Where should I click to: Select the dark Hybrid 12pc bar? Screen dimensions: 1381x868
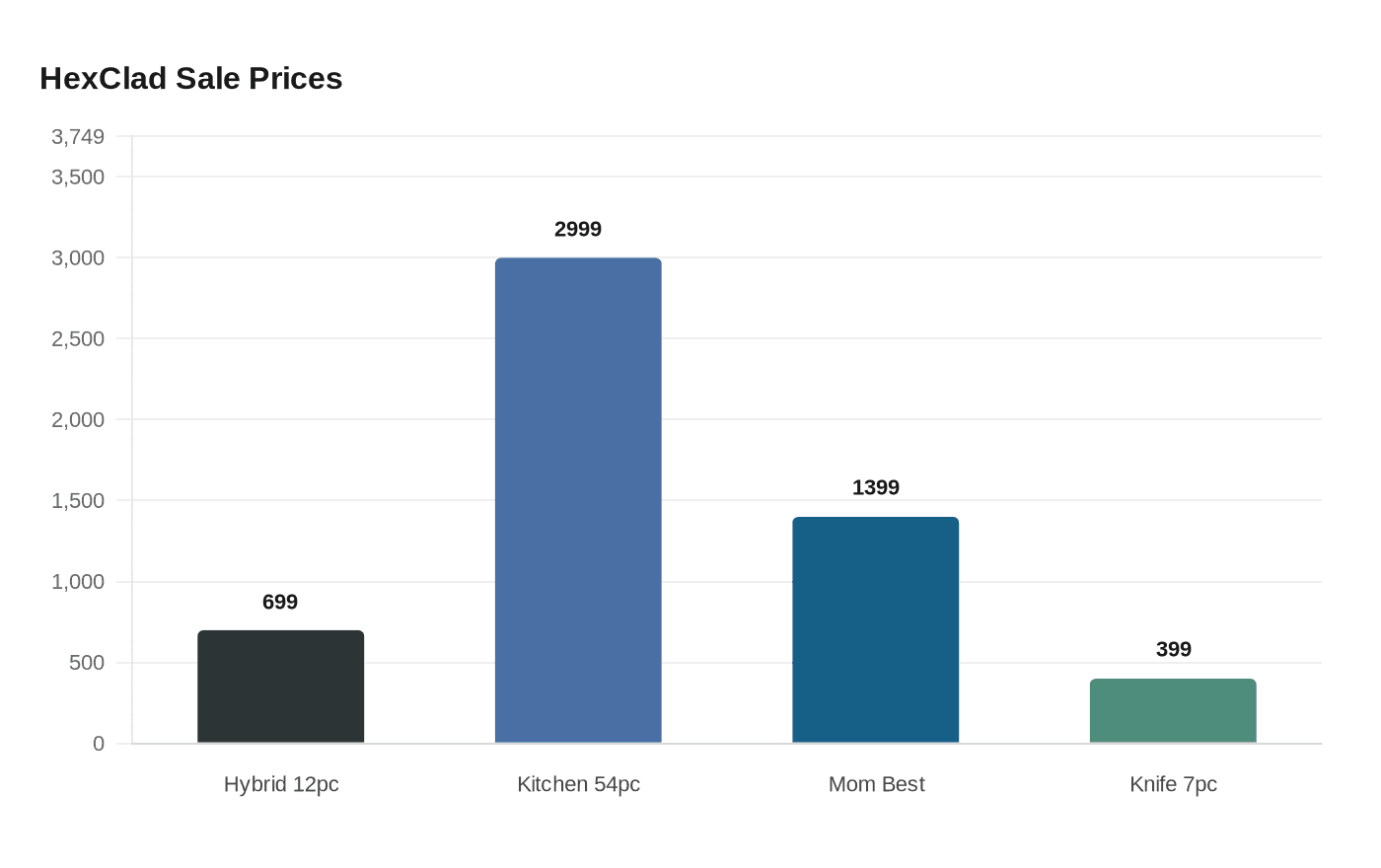(x=281, y=687)
